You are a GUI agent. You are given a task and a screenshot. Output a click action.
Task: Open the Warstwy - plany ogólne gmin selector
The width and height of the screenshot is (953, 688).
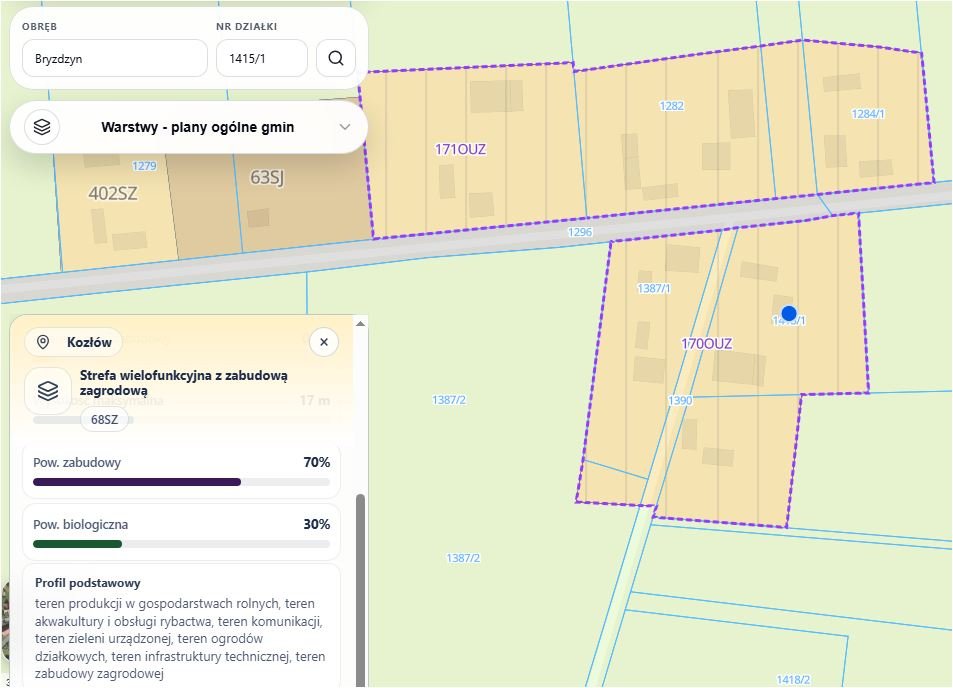[x=189, y=127]
